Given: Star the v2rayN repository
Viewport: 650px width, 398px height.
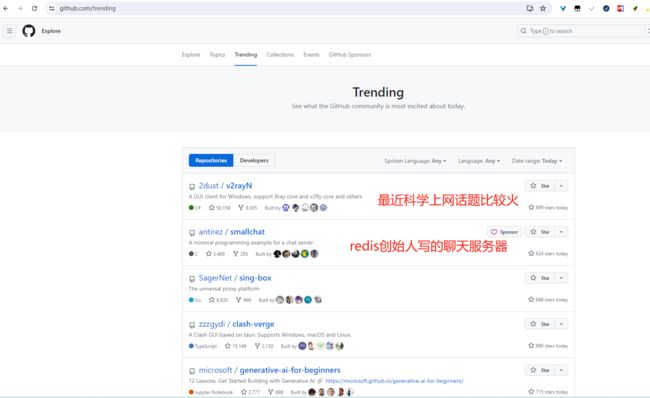Looking at the screenshot, I should (540, 186).
